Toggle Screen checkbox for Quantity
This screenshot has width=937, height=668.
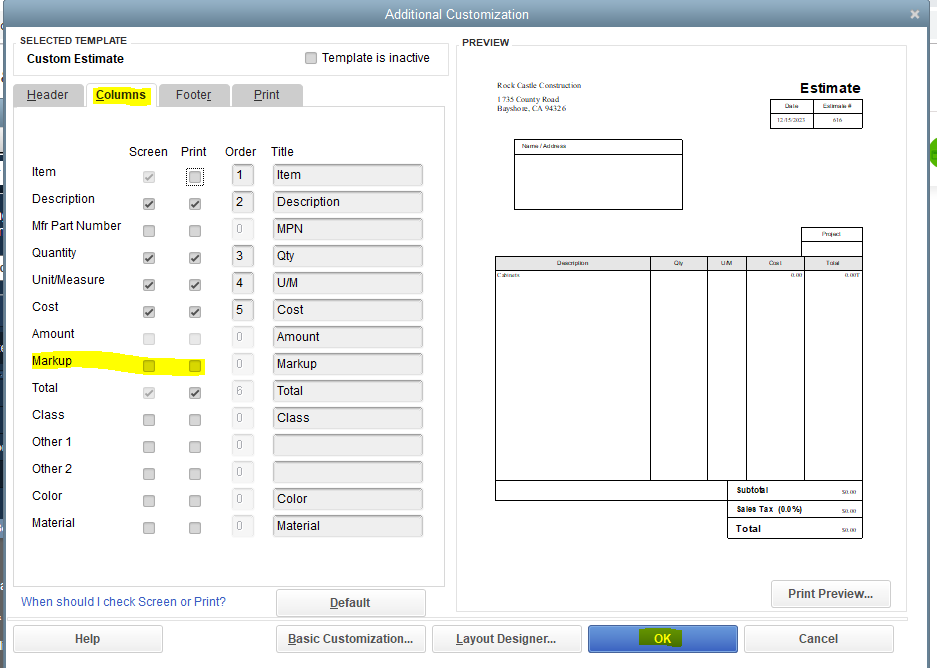149,258
